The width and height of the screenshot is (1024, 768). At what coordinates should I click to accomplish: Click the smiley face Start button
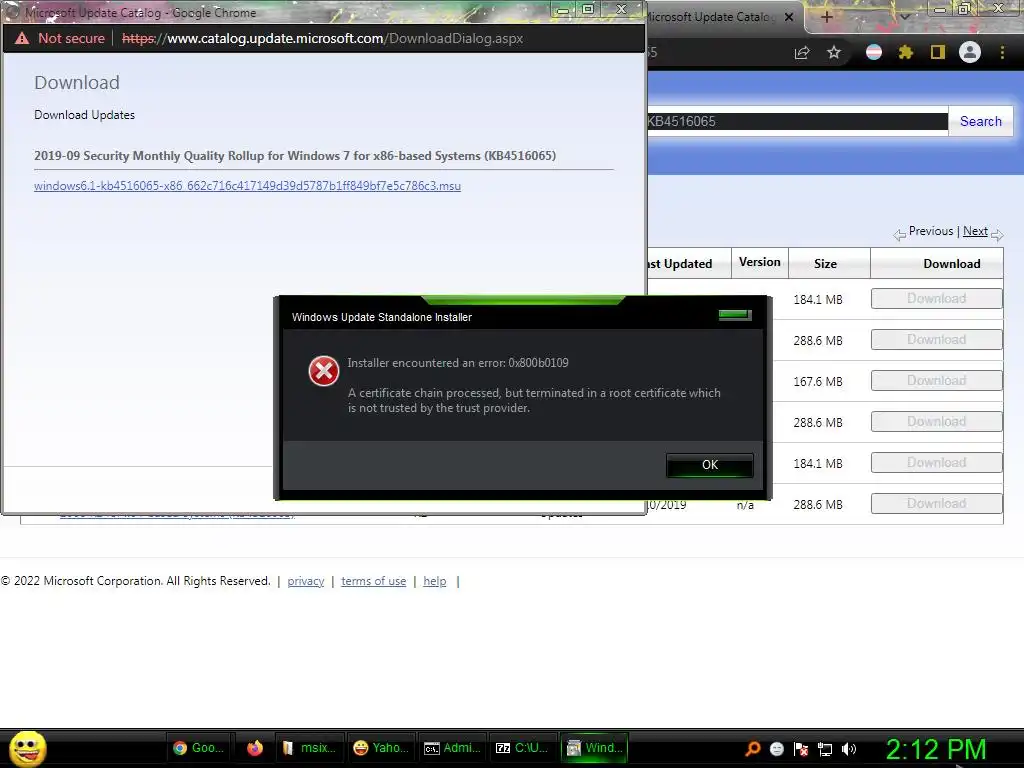tap(27, 748)
